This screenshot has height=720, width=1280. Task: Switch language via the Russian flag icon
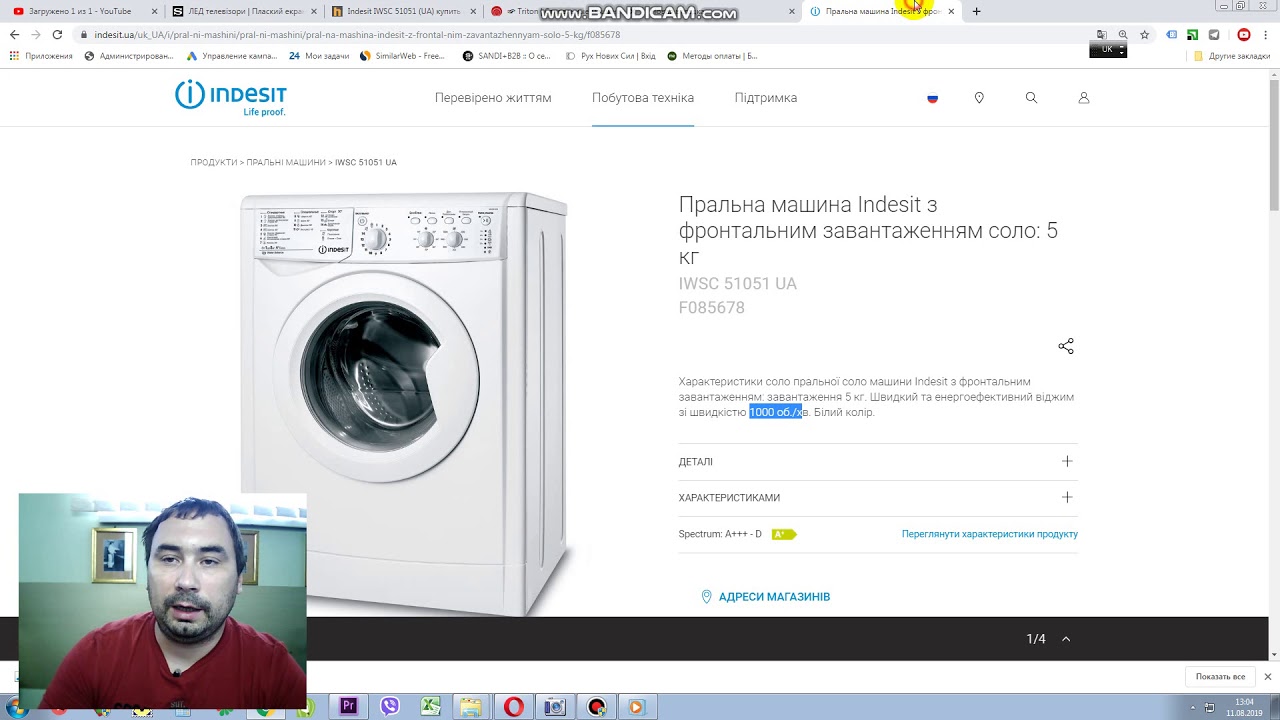[x=932, y=98]
